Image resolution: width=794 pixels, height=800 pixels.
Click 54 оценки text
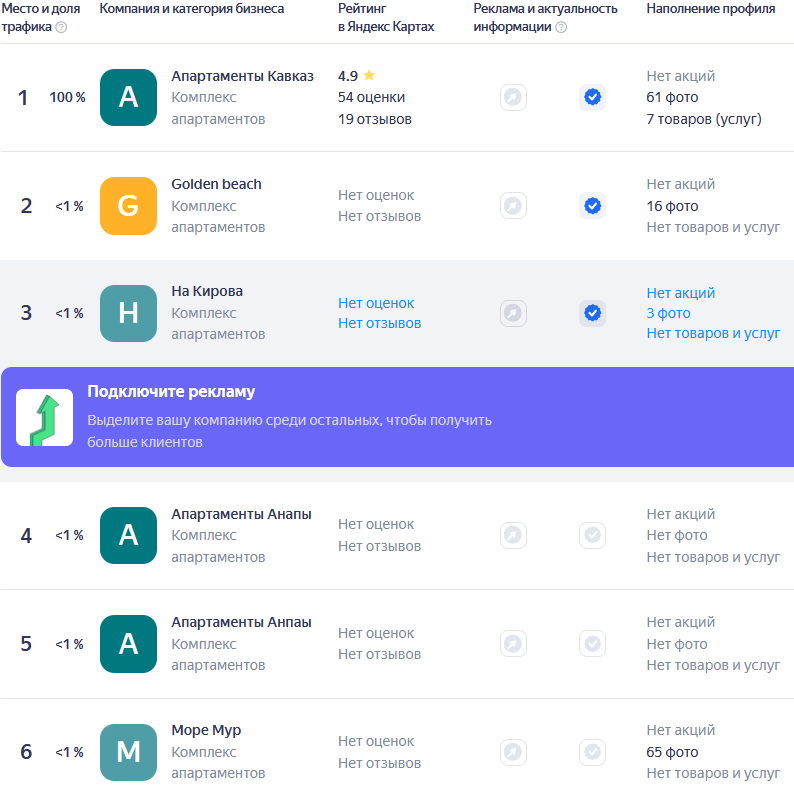(x=371, y=97)
